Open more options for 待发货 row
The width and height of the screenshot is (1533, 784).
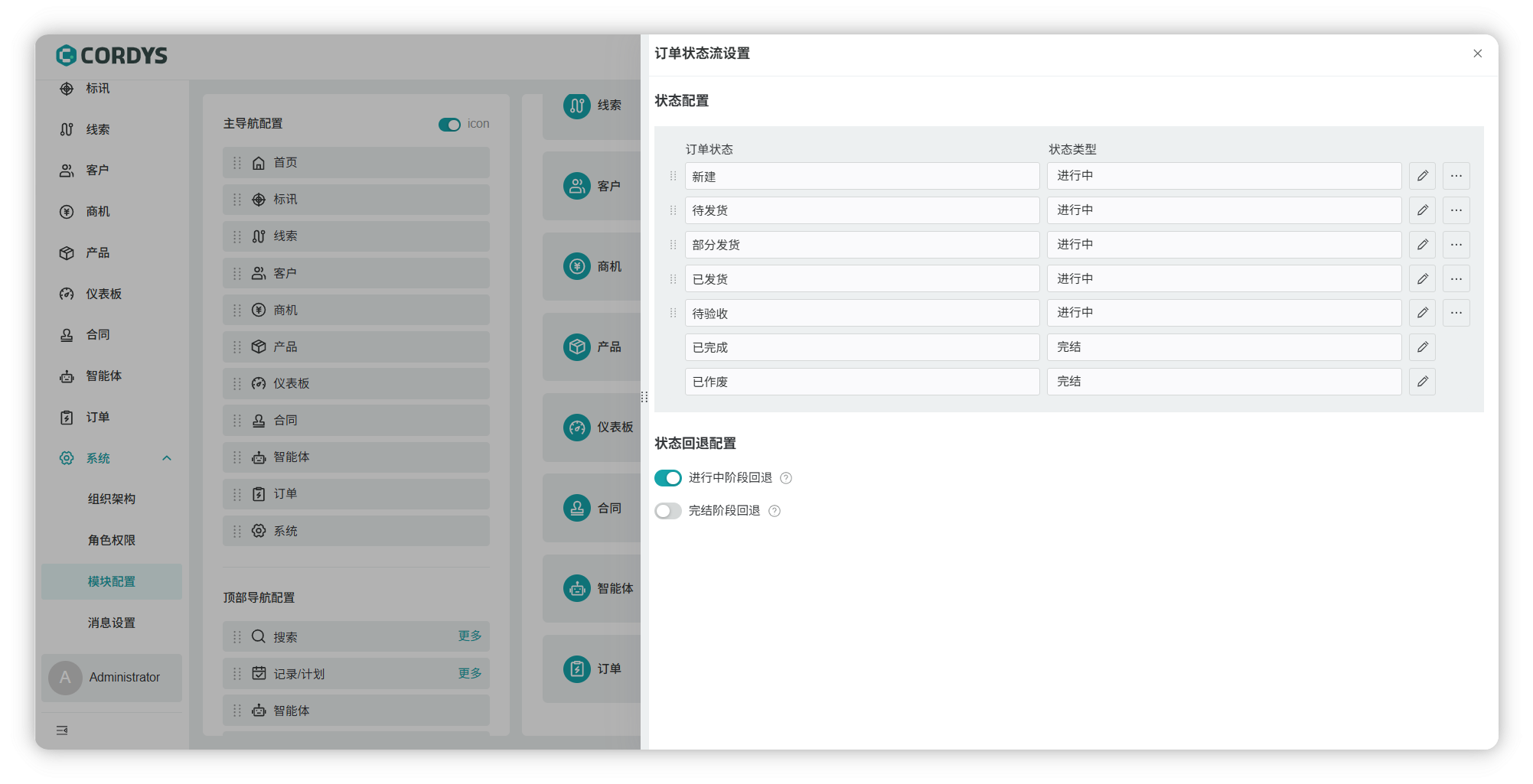(1456, 210)
